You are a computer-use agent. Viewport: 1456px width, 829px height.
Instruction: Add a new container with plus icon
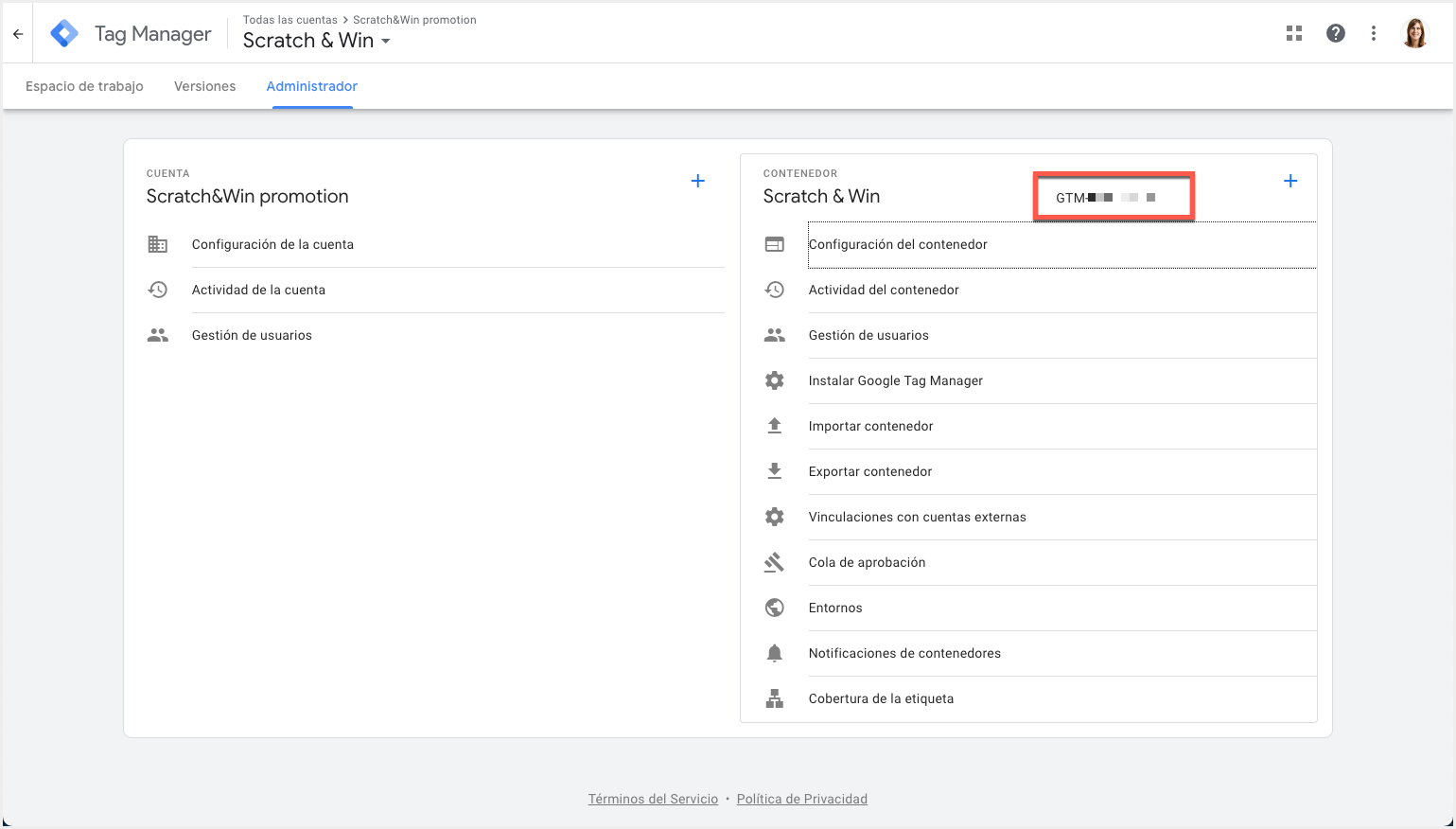[1290, 181]
